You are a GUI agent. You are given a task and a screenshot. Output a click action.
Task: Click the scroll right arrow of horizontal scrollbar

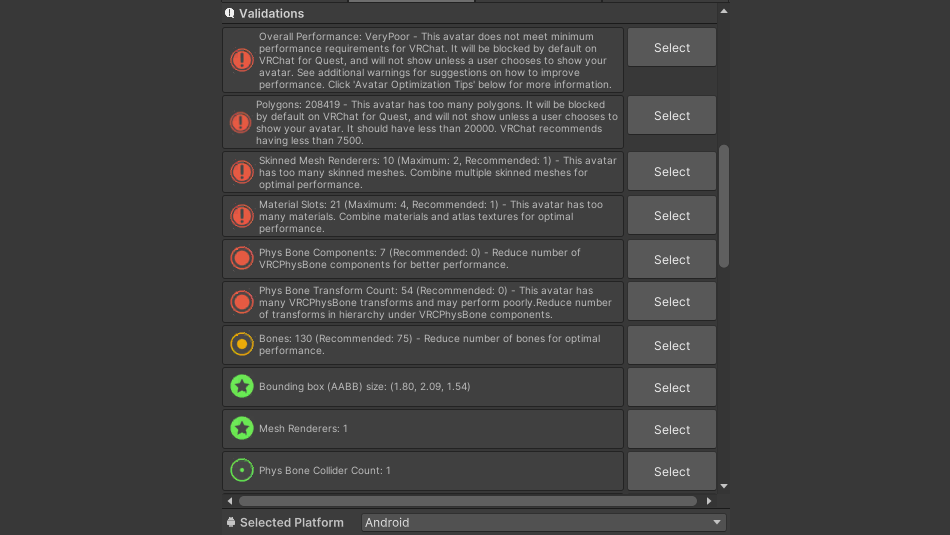pos(709,501)
